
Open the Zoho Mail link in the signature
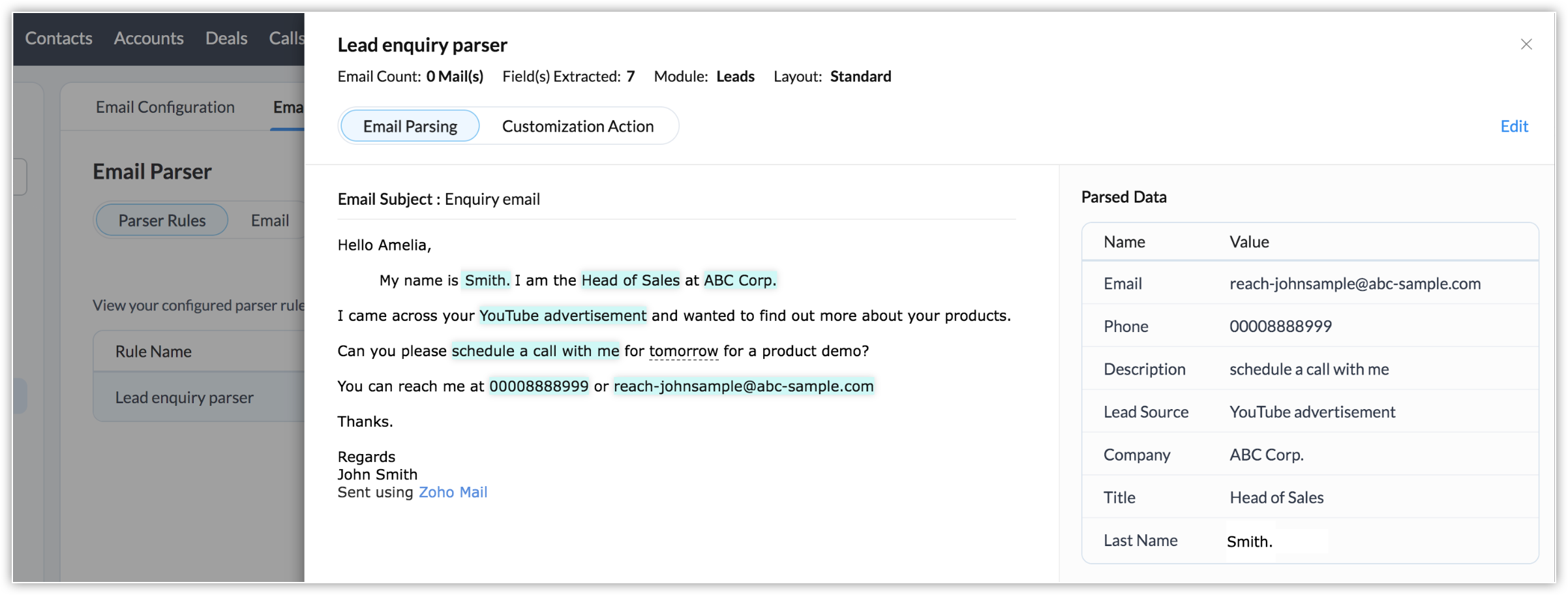point(453,492)
